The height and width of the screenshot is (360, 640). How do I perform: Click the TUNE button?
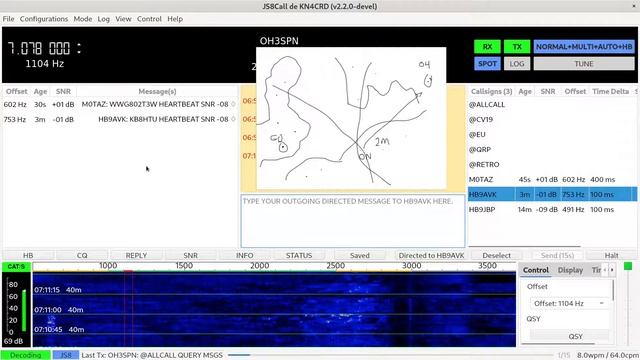[x=584, y=64]
